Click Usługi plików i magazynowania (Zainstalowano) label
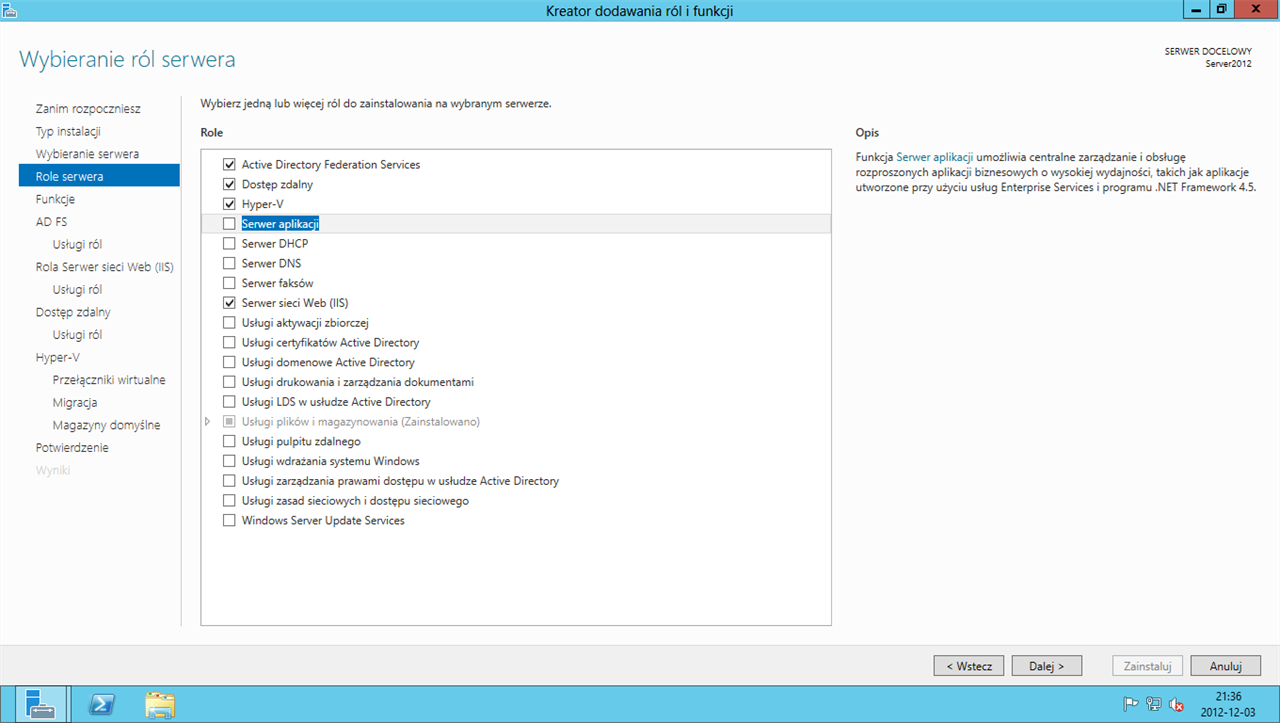Screen dimensions: 1280x723 pyautogui.click(x=361, y=422)
